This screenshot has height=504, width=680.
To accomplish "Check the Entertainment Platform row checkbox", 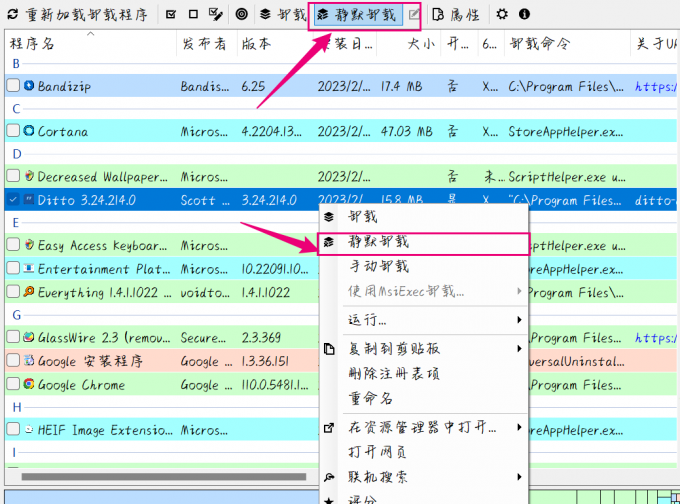I will pos(13,268).
